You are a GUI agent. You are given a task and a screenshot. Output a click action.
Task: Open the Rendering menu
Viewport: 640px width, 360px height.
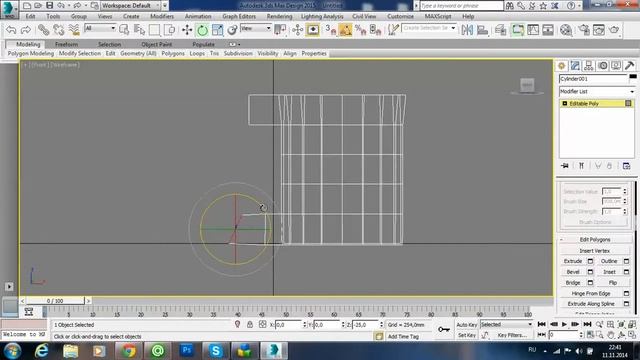pyautogui.click(x=280, y=17)
